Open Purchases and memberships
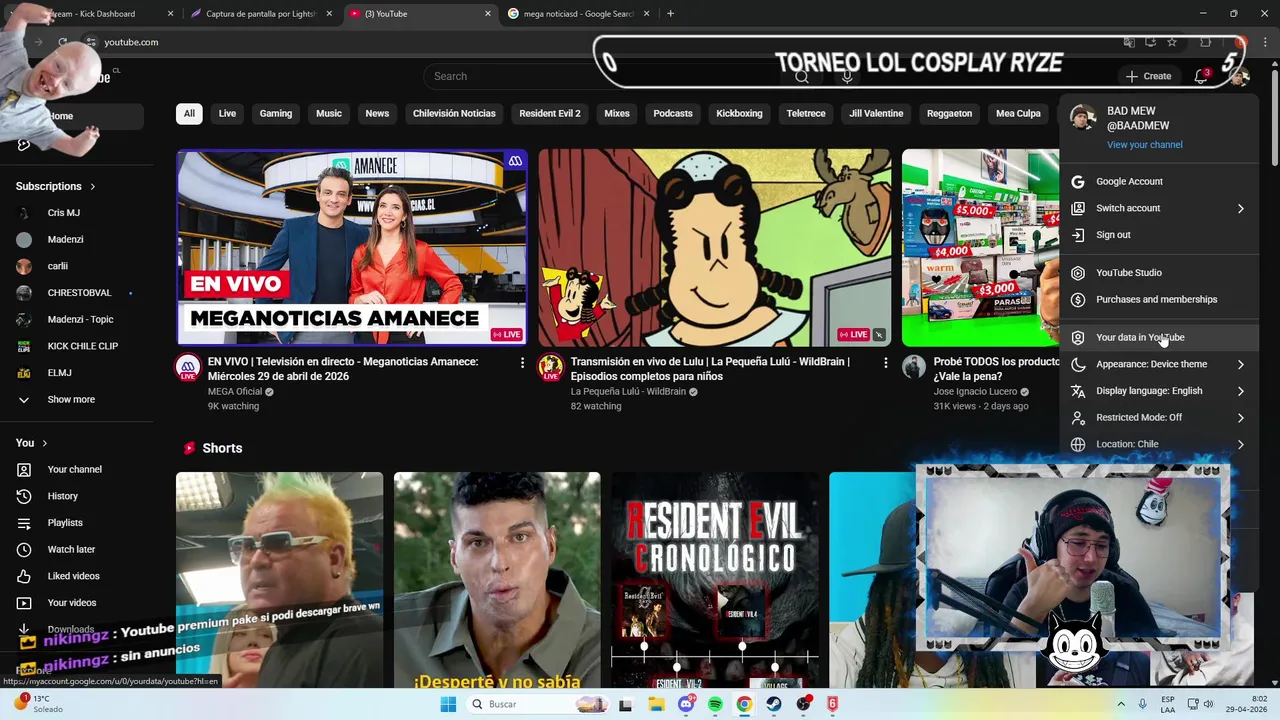 click(1159, 299)
